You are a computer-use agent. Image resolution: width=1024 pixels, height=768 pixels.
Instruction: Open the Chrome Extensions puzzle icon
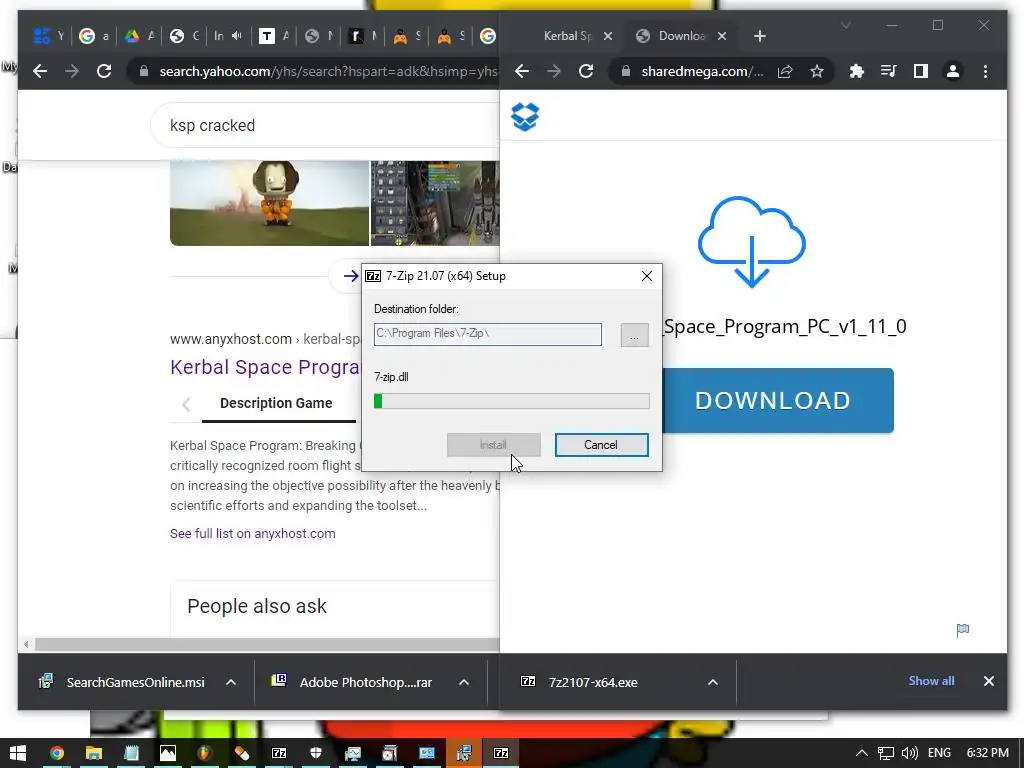pos(856,71)
